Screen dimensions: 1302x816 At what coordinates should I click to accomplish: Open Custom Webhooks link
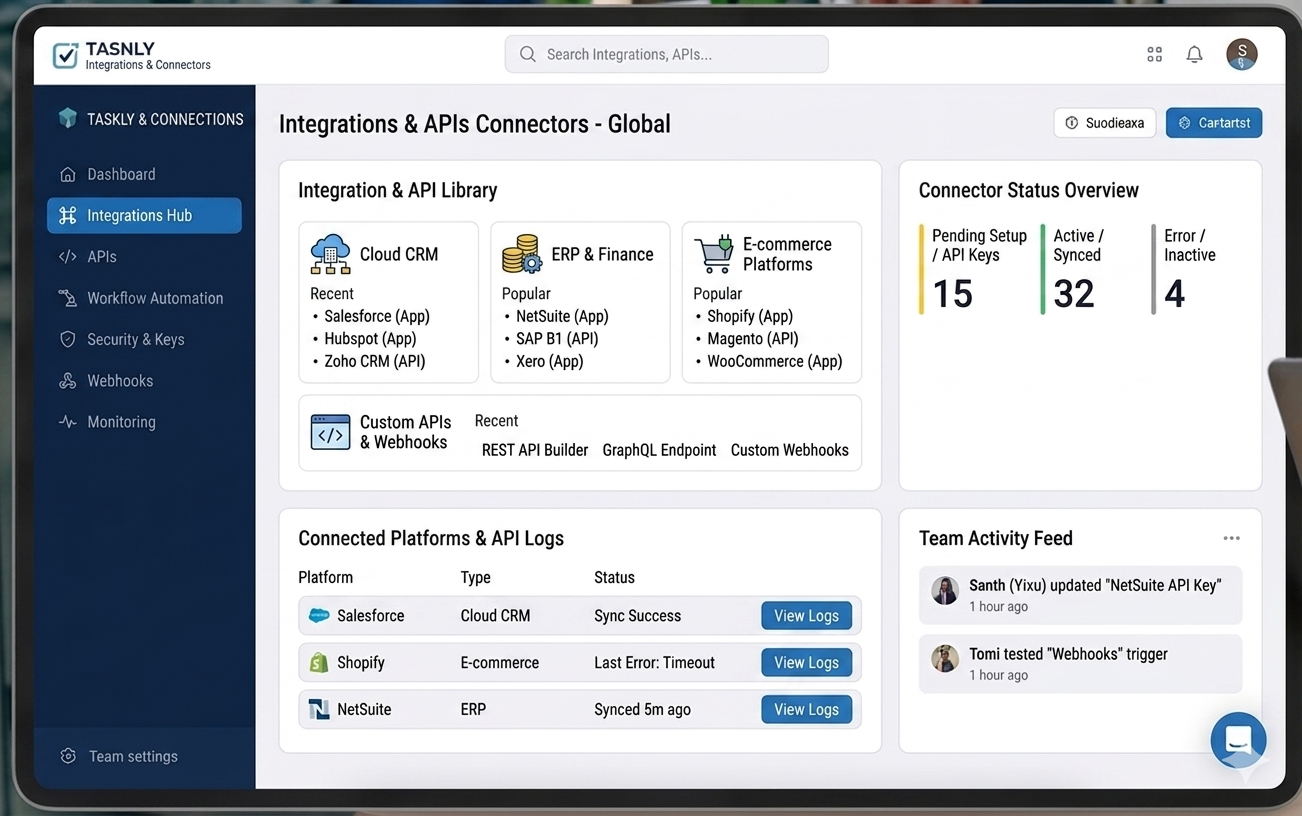[x=790, y=450]
